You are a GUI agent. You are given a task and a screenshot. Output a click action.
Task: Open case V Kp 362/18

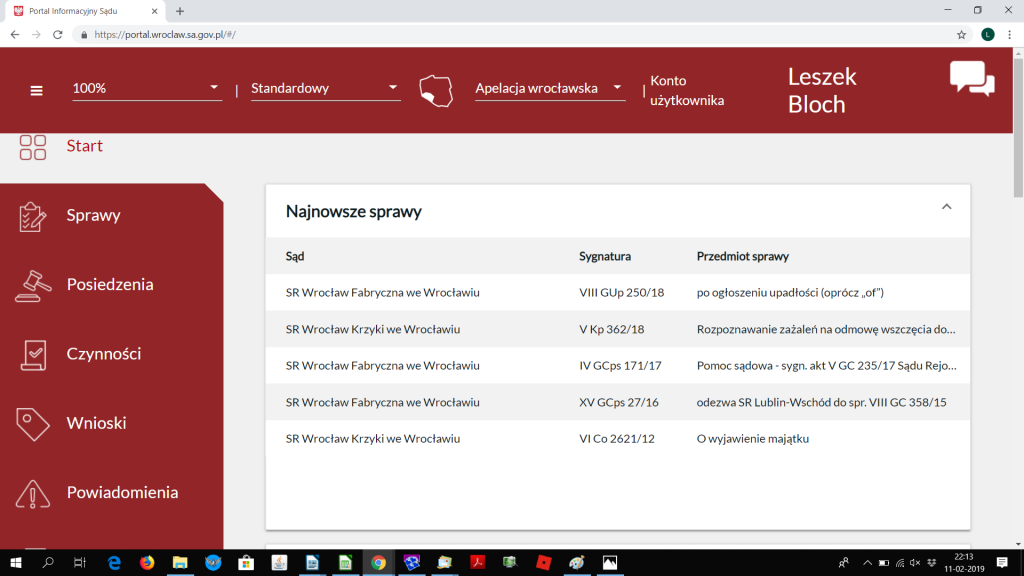(x=618, y=328)
